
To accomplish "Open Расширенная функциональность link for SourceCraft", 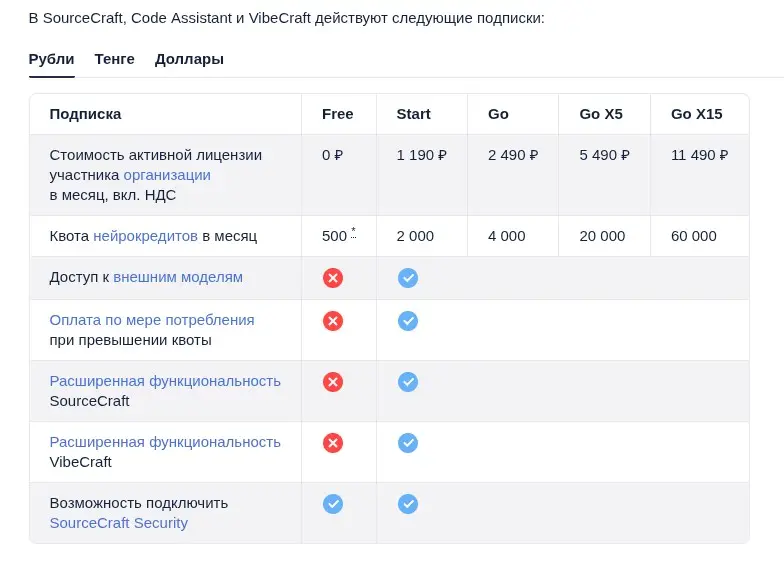I will pyautogui.click(x=165, y=381).
